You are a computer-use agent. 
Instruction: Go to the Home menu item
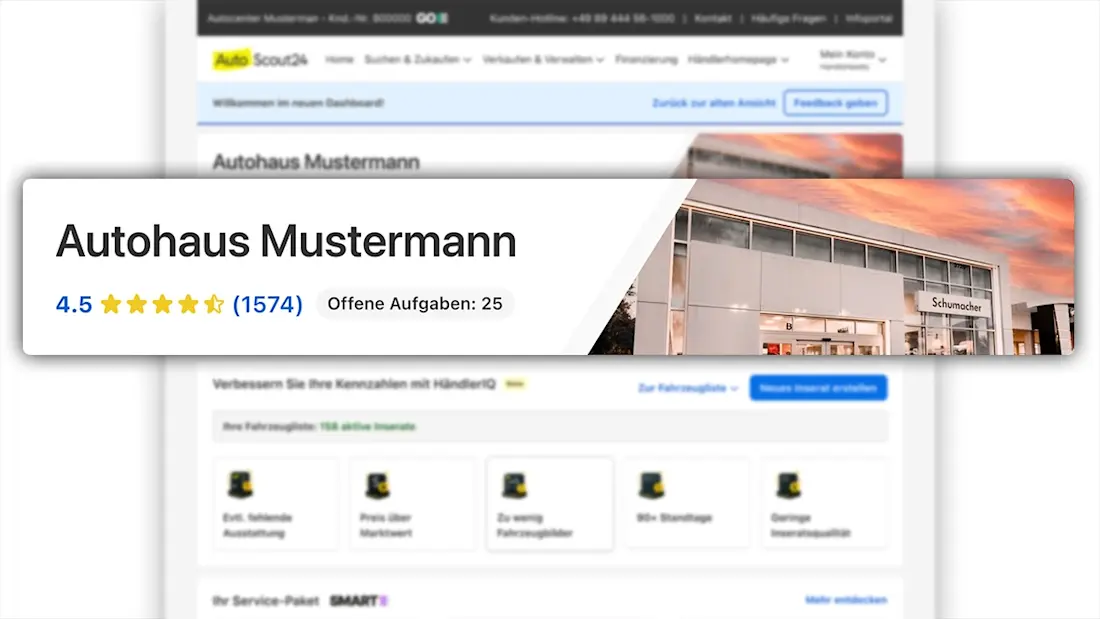[340, 60]
